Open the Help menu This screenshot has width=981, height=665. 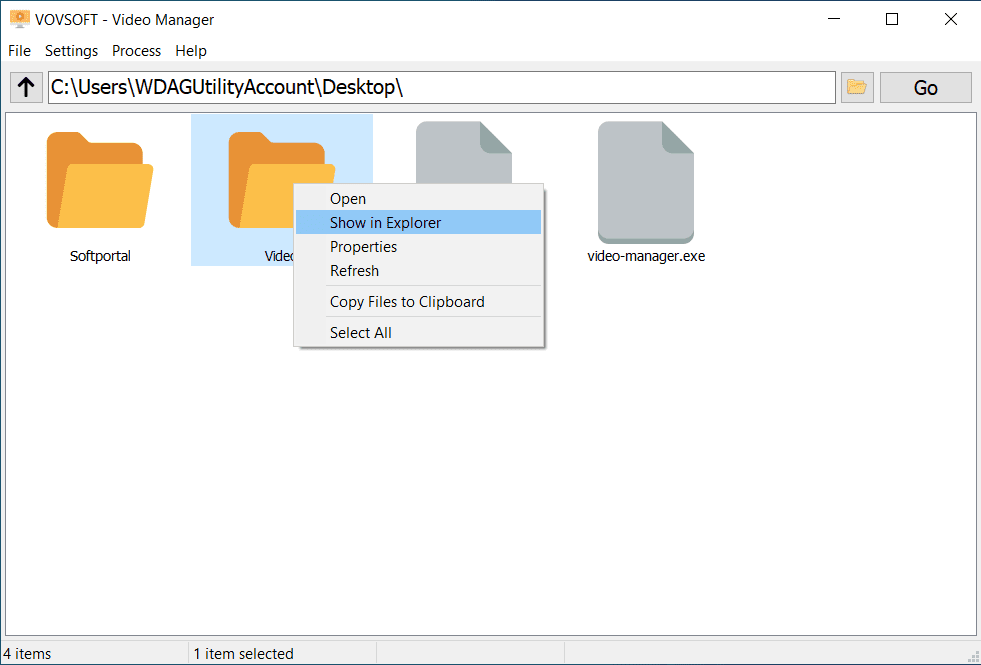(191, 51)
